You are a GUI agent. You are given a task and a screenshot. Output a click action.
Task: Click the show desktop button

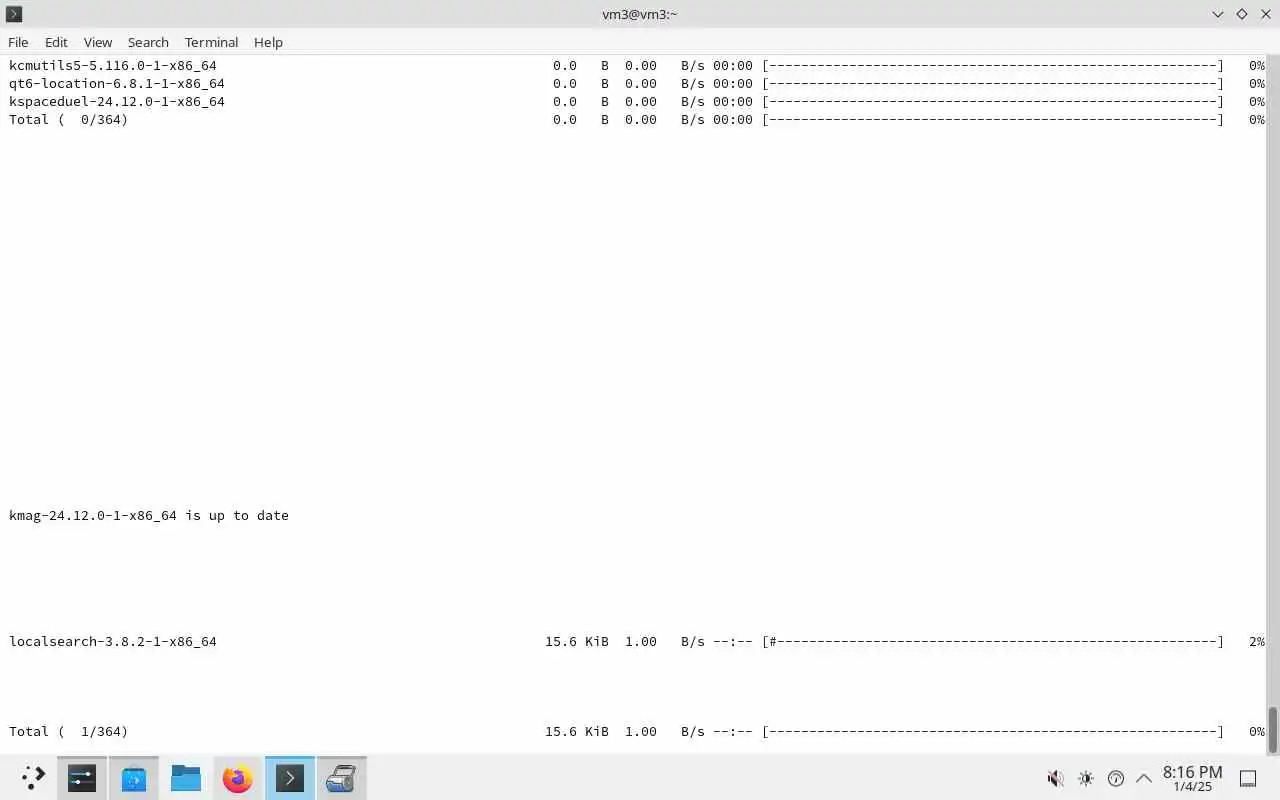pos(1248,778)
